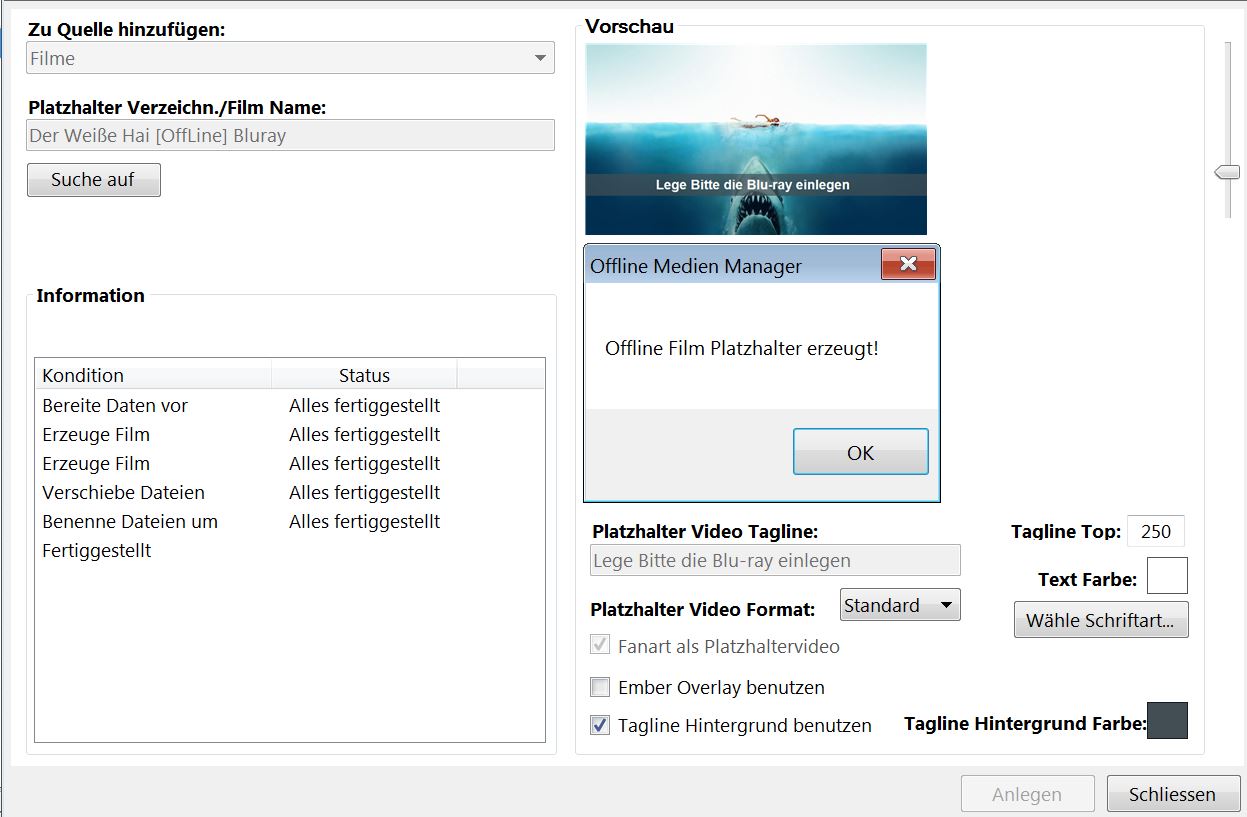Open the Wähle Schriftart font chooser
Viewport: 1247px width, 817px height.
(x=1101, y=620)
